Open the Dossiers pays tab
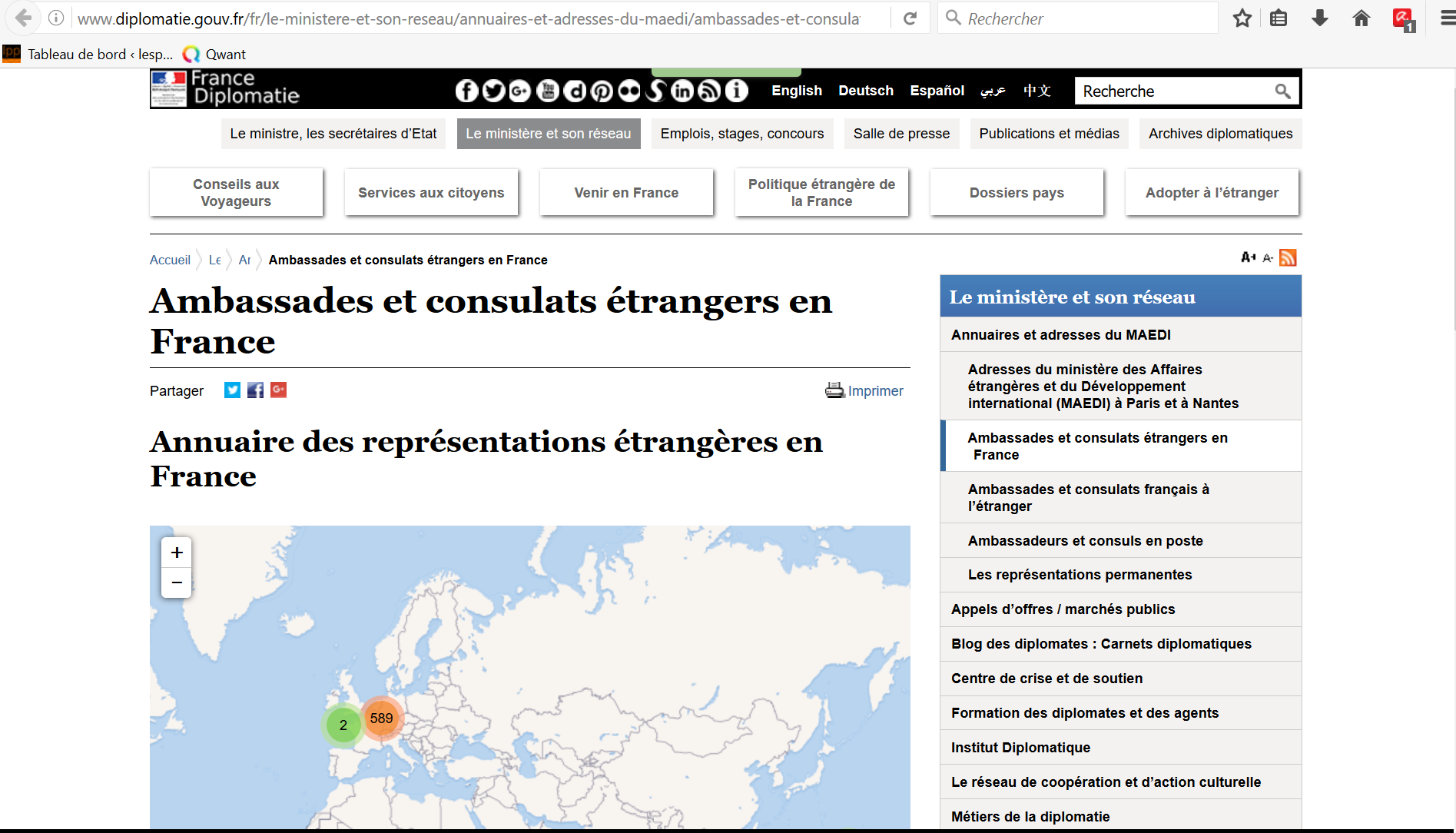This screenshot has width=1456, height=833. (1017, 193)
